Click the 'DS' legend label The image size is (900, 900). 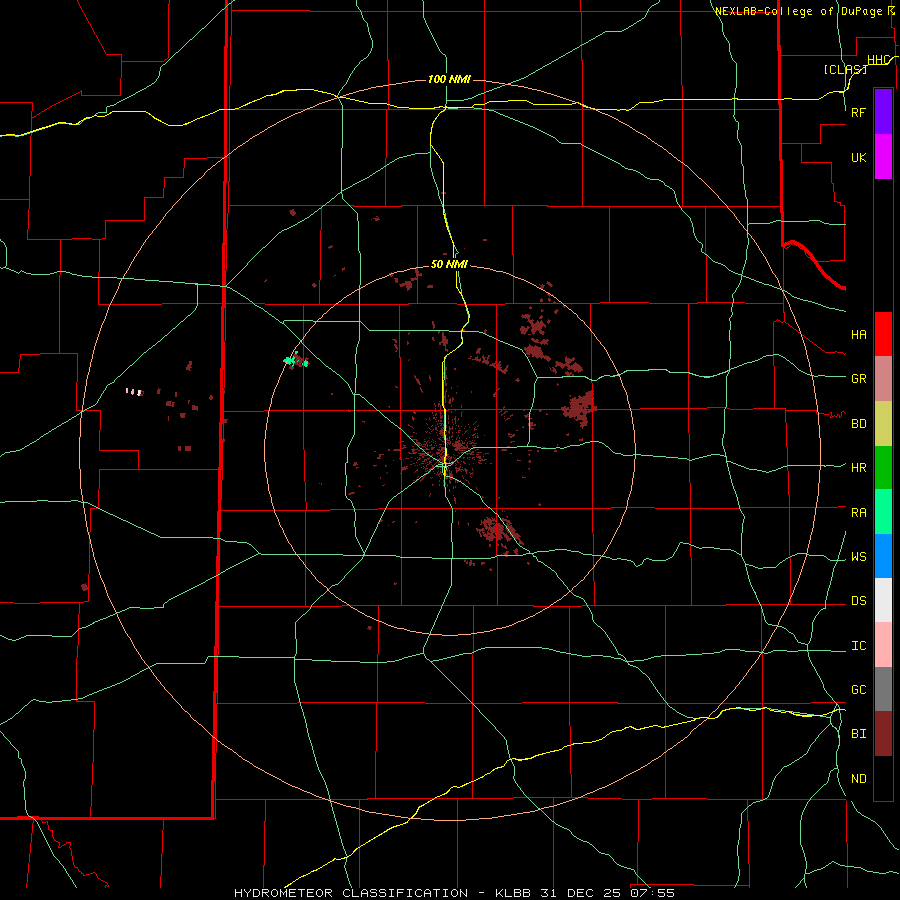[x=859, y=601]
